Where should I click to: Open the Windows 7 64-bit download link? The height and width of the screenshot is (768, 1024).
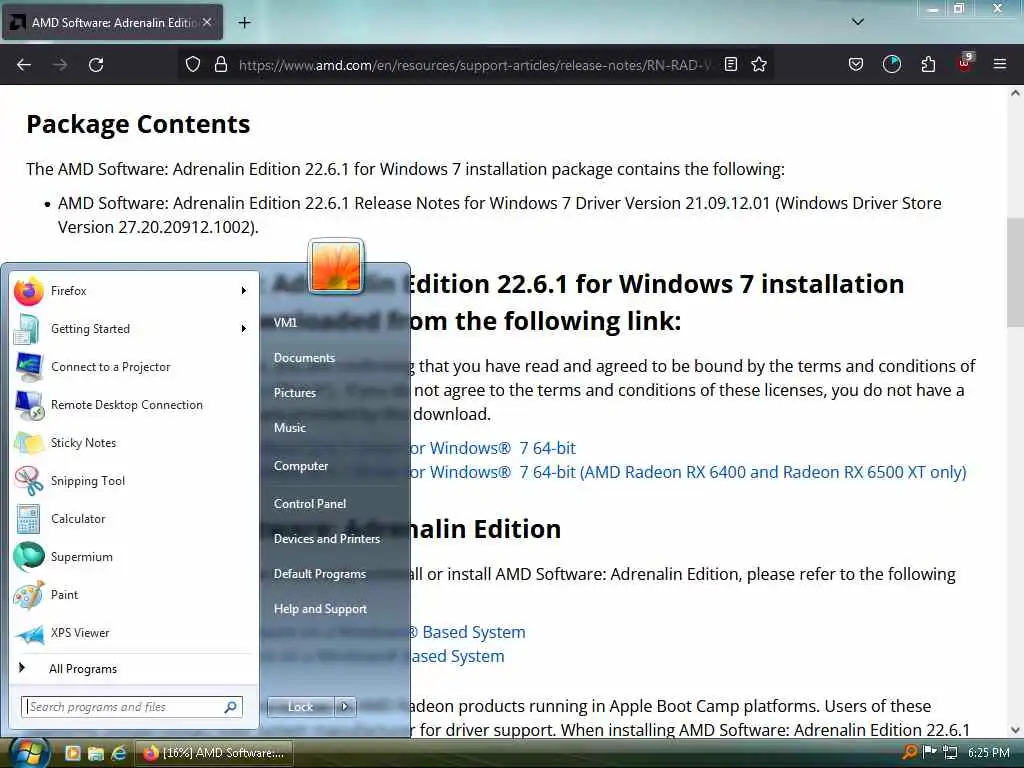pyautogui.click(x=494, y=448)
